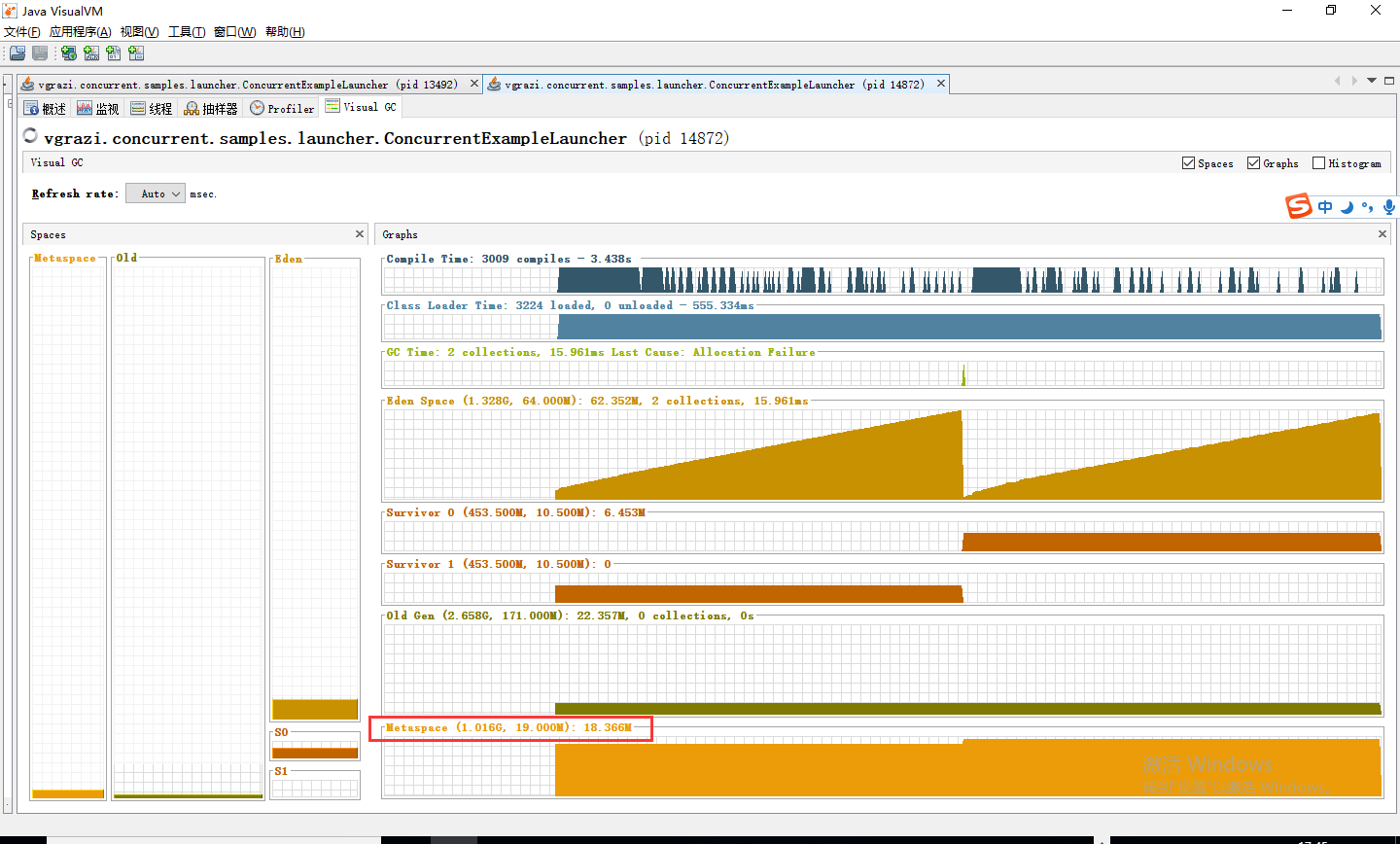Click Add JMX Connection toolbar icon
1400x844 pixels.
point(91,53)
